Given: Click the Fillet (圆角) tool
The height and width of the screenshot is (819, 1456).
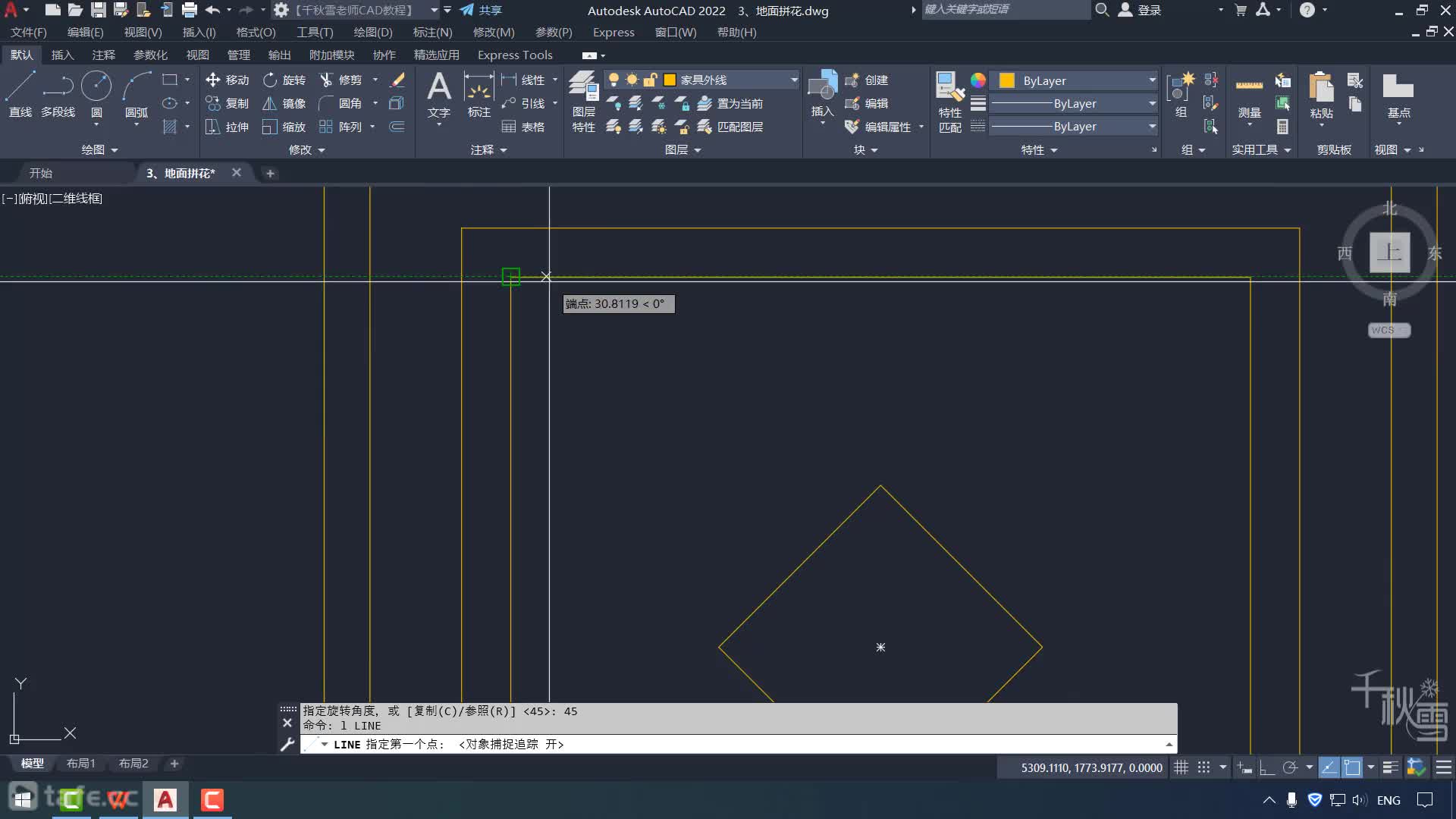Looking at the screenshot, I should (x=341, y=103).
